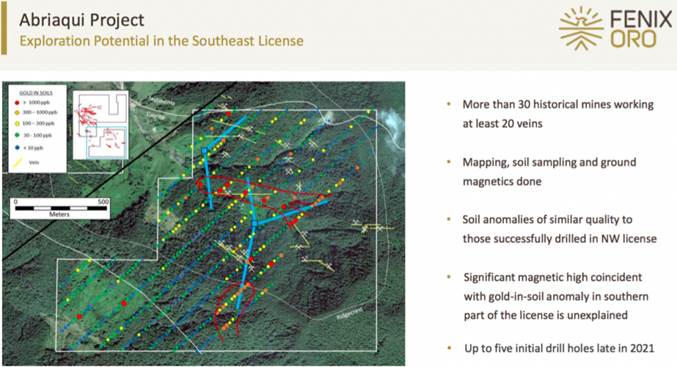Click the yellow 100–300 ppb legend dot
This screenshot has width=677, height=367.
(x=17, y=123)
